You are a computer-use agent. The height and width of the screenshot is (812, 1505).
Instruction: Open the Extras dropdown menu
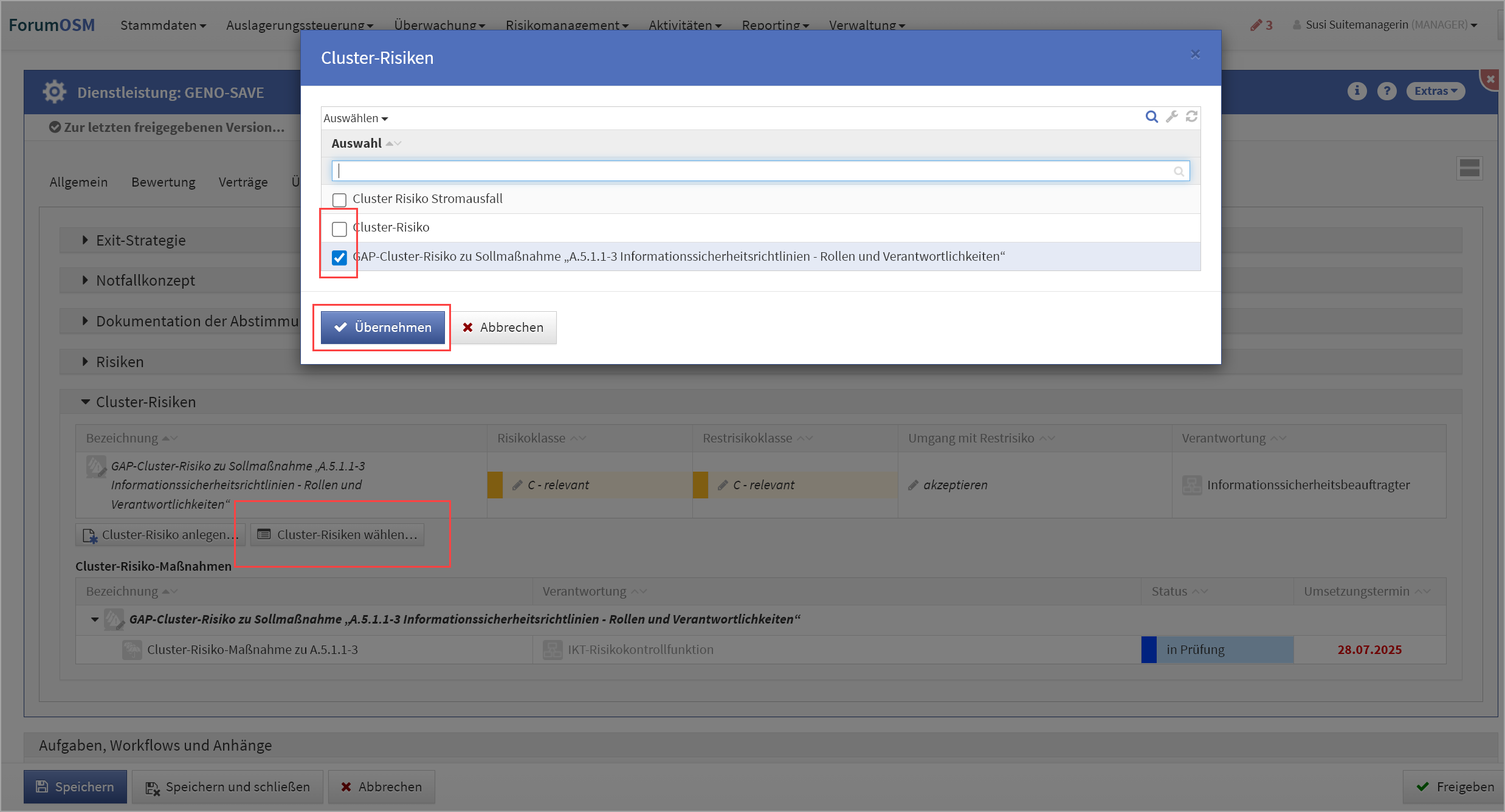pyautogui.click(x=1435, y=91)
